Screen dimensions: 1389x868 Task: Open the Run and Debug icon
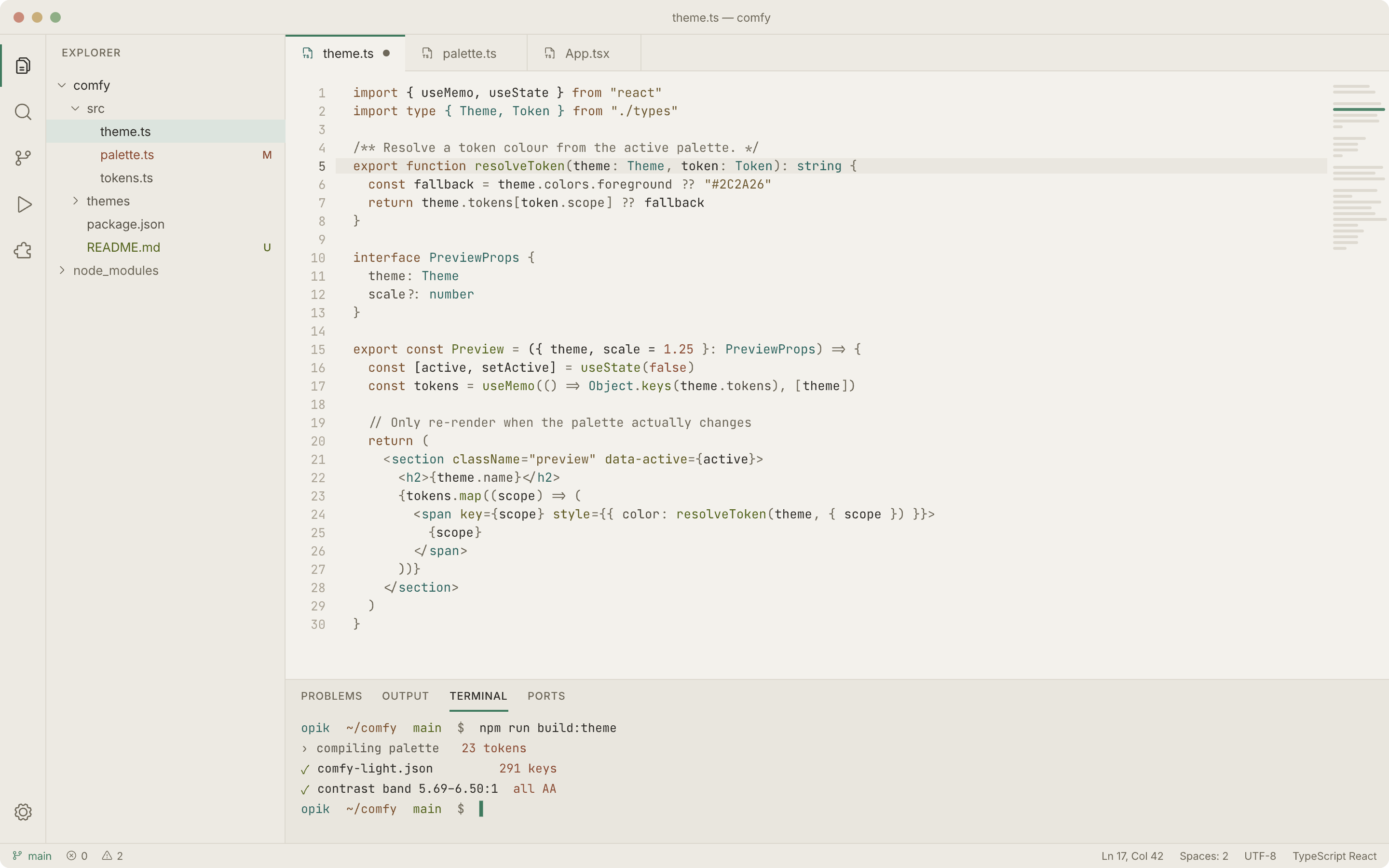pos(23,204)
